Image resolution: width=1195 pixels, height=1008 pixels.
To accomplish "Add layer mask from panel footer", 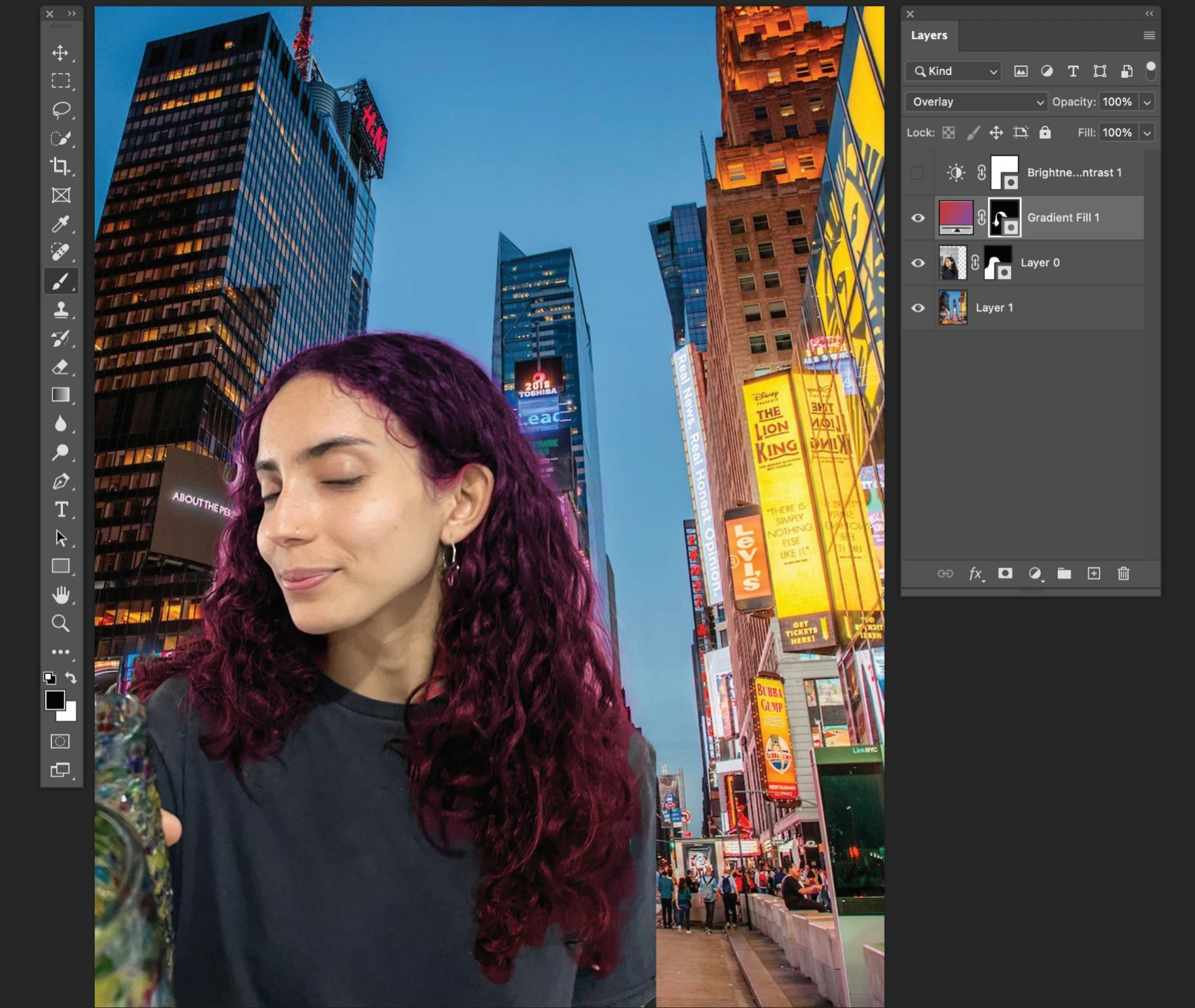I will 1005,574.
